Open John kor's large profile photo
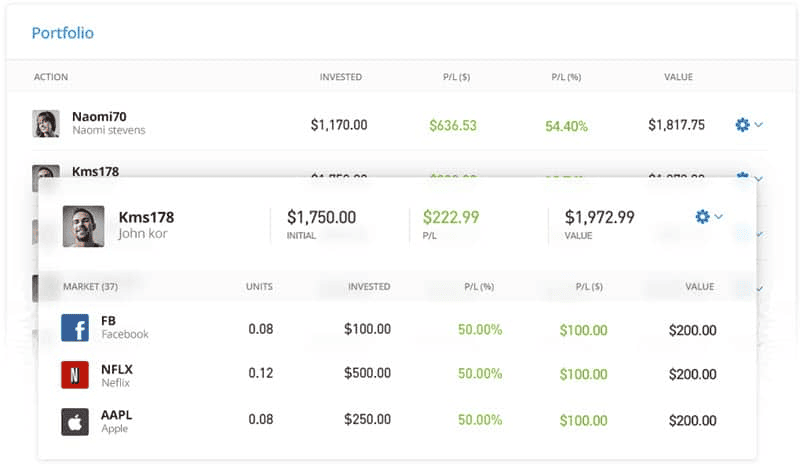Viewport: 800px width, 471px height. pyautogui.click(x=83, y=226)
